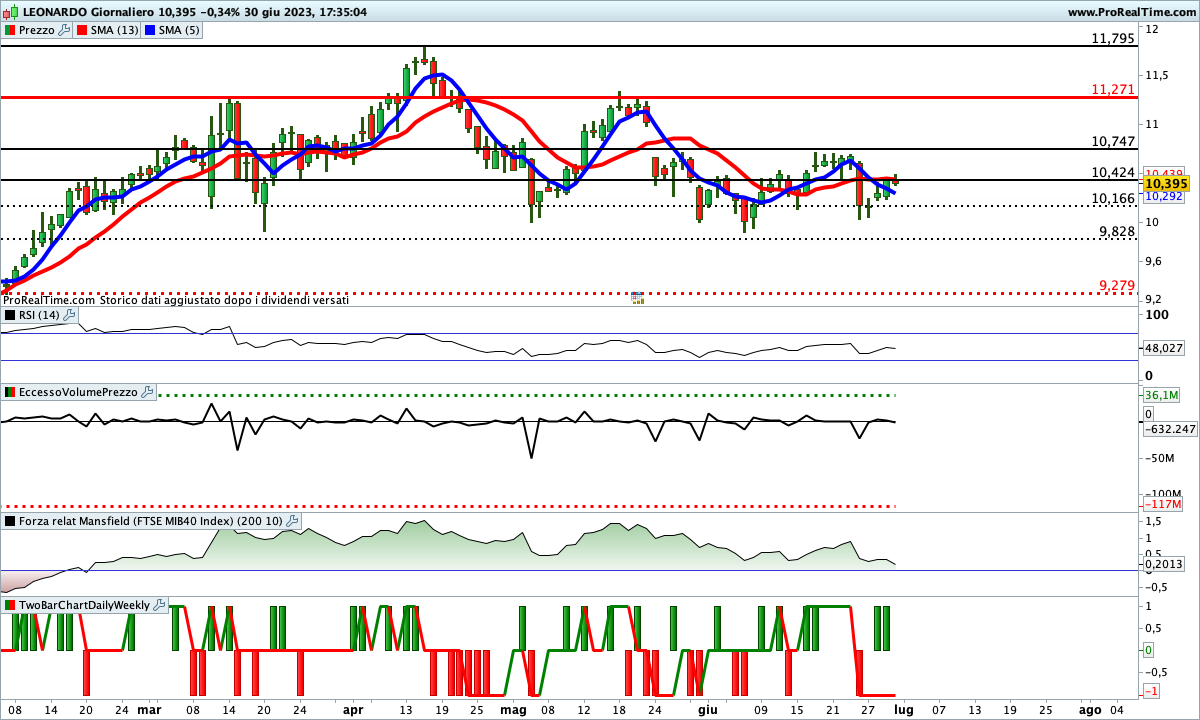Click the red 11,271 level label

tap(1113, 89)
